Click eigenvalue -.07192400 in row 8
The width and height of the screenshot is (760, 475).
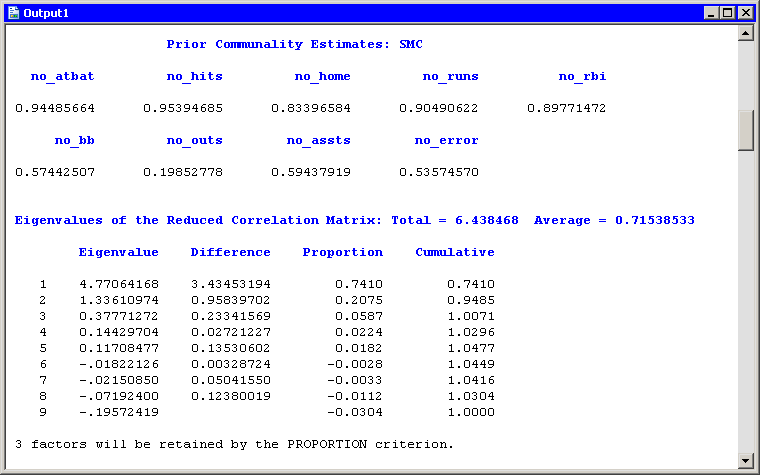(x=119, y=396)
